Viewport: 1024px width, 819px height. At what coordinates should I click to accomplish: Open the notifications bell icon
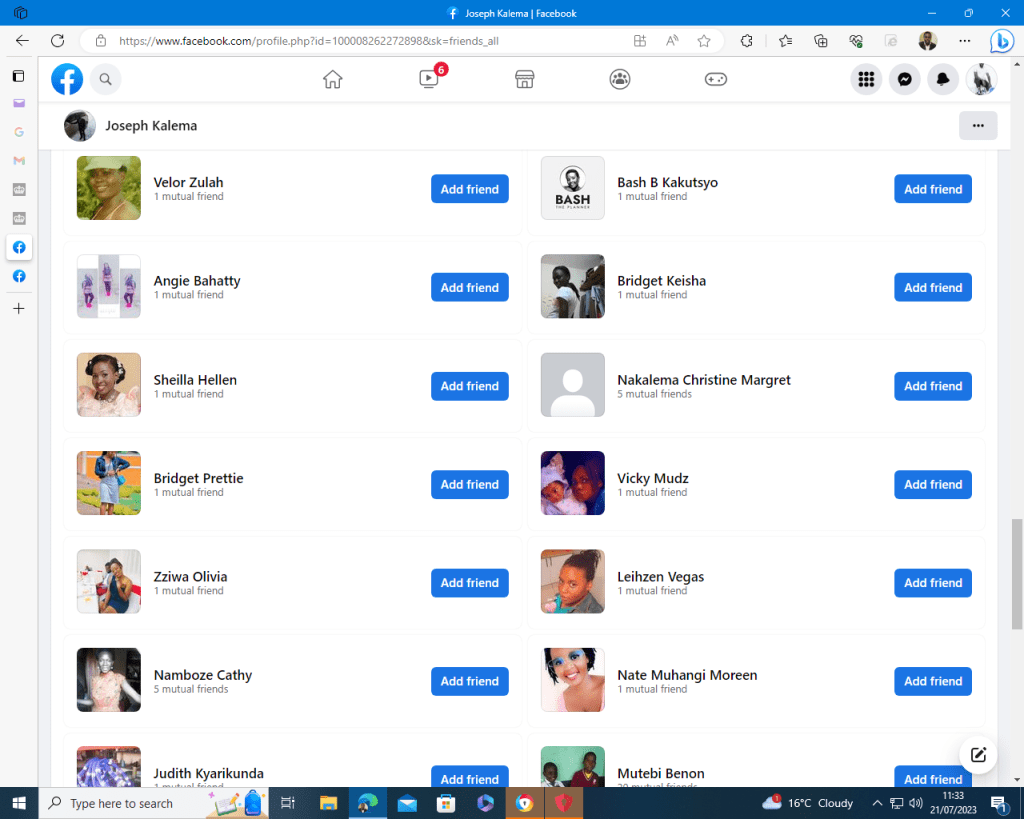943,80
